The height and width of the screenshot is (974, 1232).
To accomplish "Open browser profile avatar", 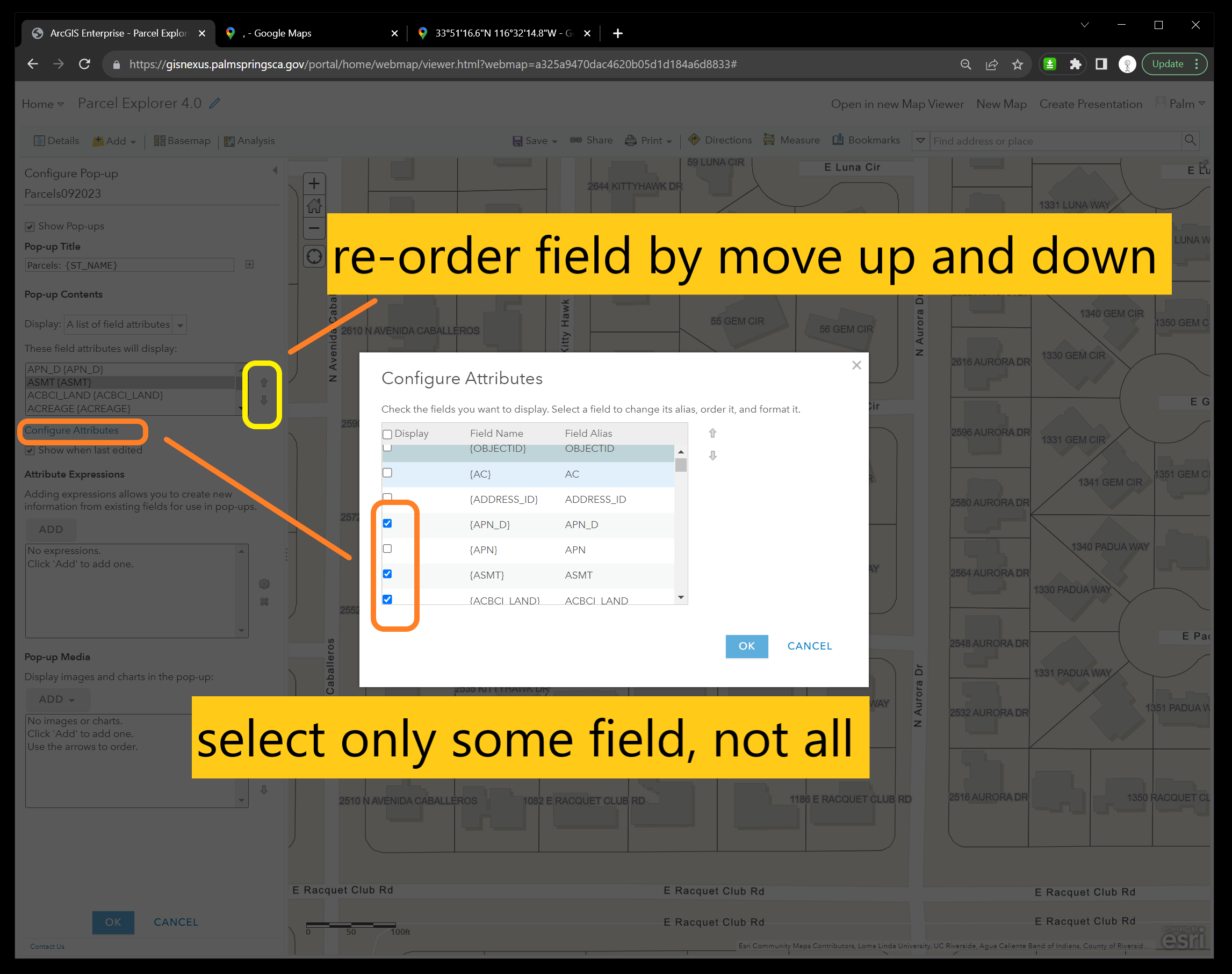I will (1127, 64).
